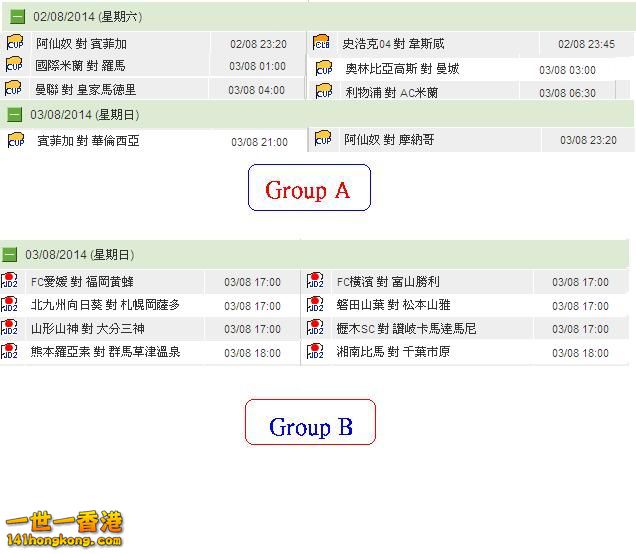Select the match 磐田山葉 對 松本山雅

pyautogui.click(x=393, y=305)
